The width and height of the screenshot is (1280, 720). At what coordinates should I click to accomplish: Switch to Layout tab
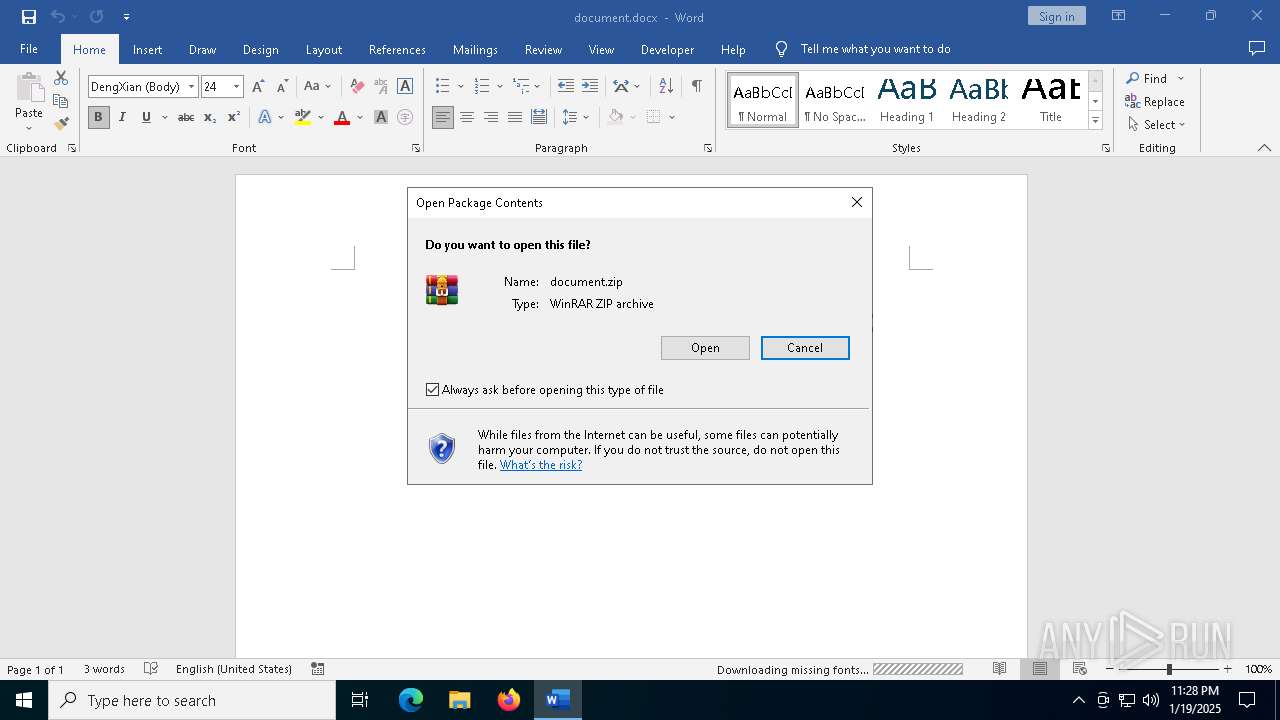point(323,49)
